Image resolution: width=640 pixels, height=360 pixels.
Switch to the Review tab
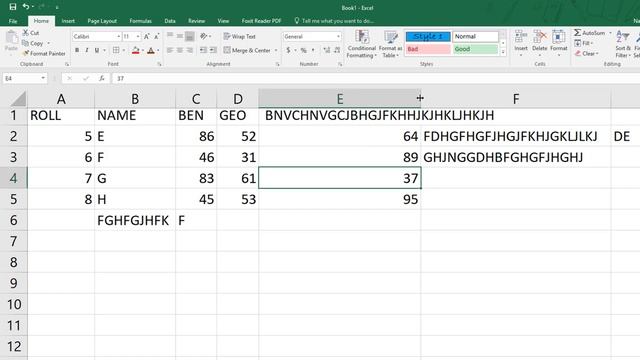[196, 21]
